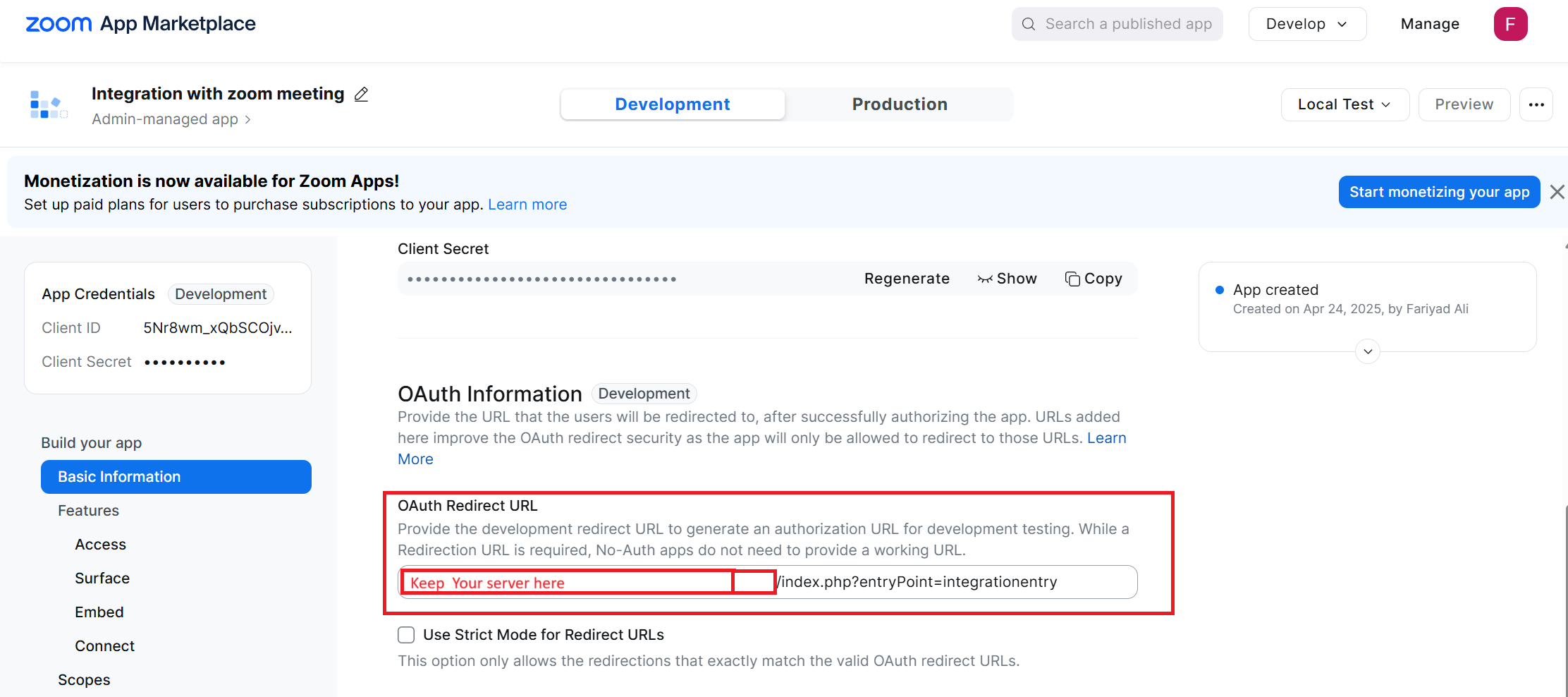Enable Strict Mode for Redirect URLs

click(x=406, y=635)
